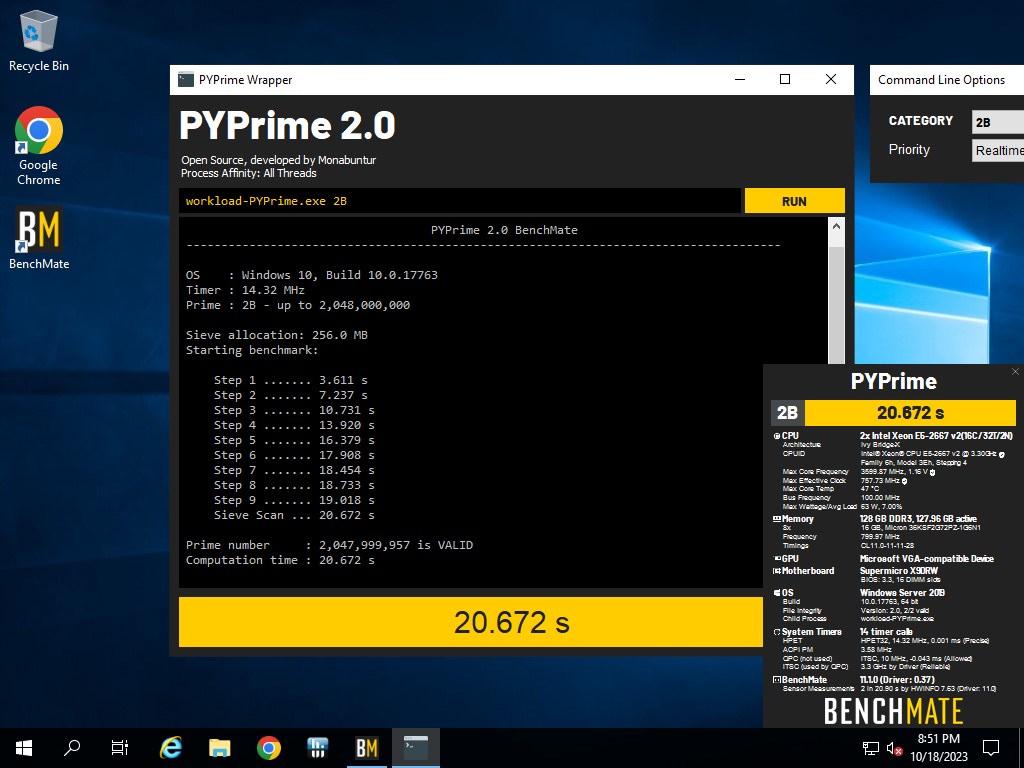The width and height of the screenshot is (1024, 768).
Task: Click the Command Line Options window title
Action: pos(941,80)
